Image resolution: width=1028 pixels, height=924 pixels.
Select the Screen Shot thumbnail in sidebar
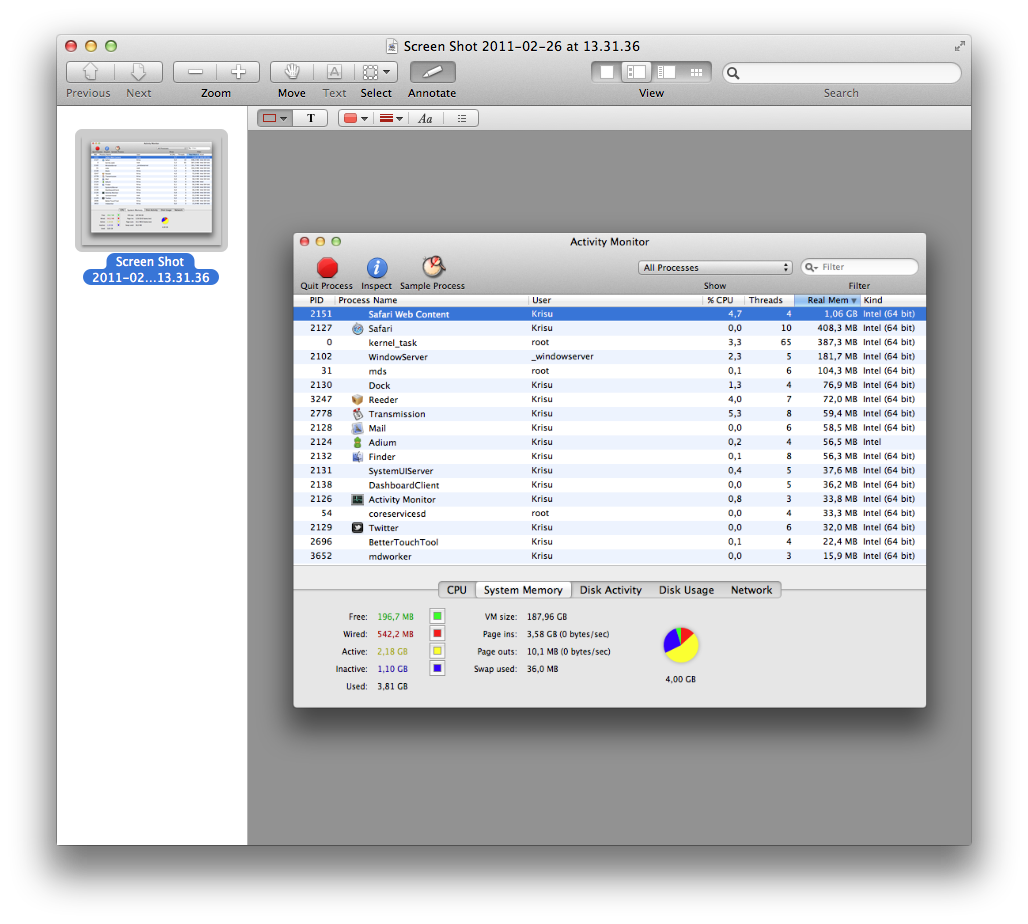click(x=151, y=190)
